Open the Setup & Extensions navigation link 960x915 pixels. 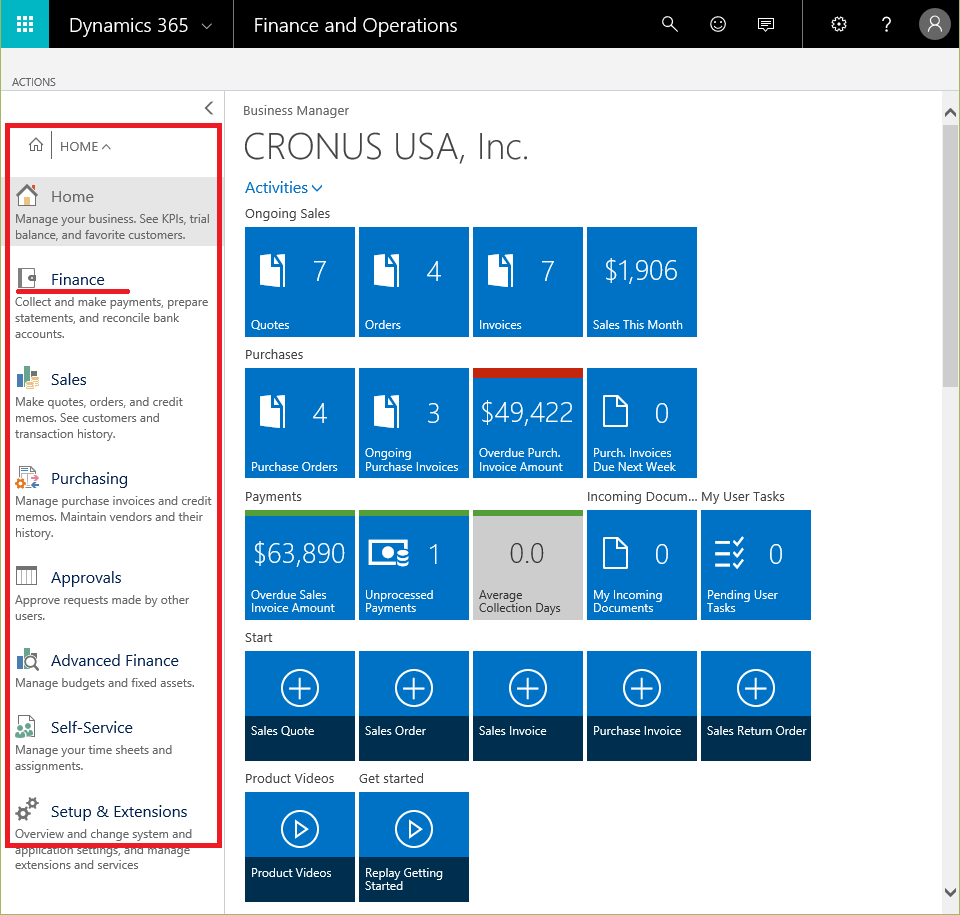[x=119, y=811]
